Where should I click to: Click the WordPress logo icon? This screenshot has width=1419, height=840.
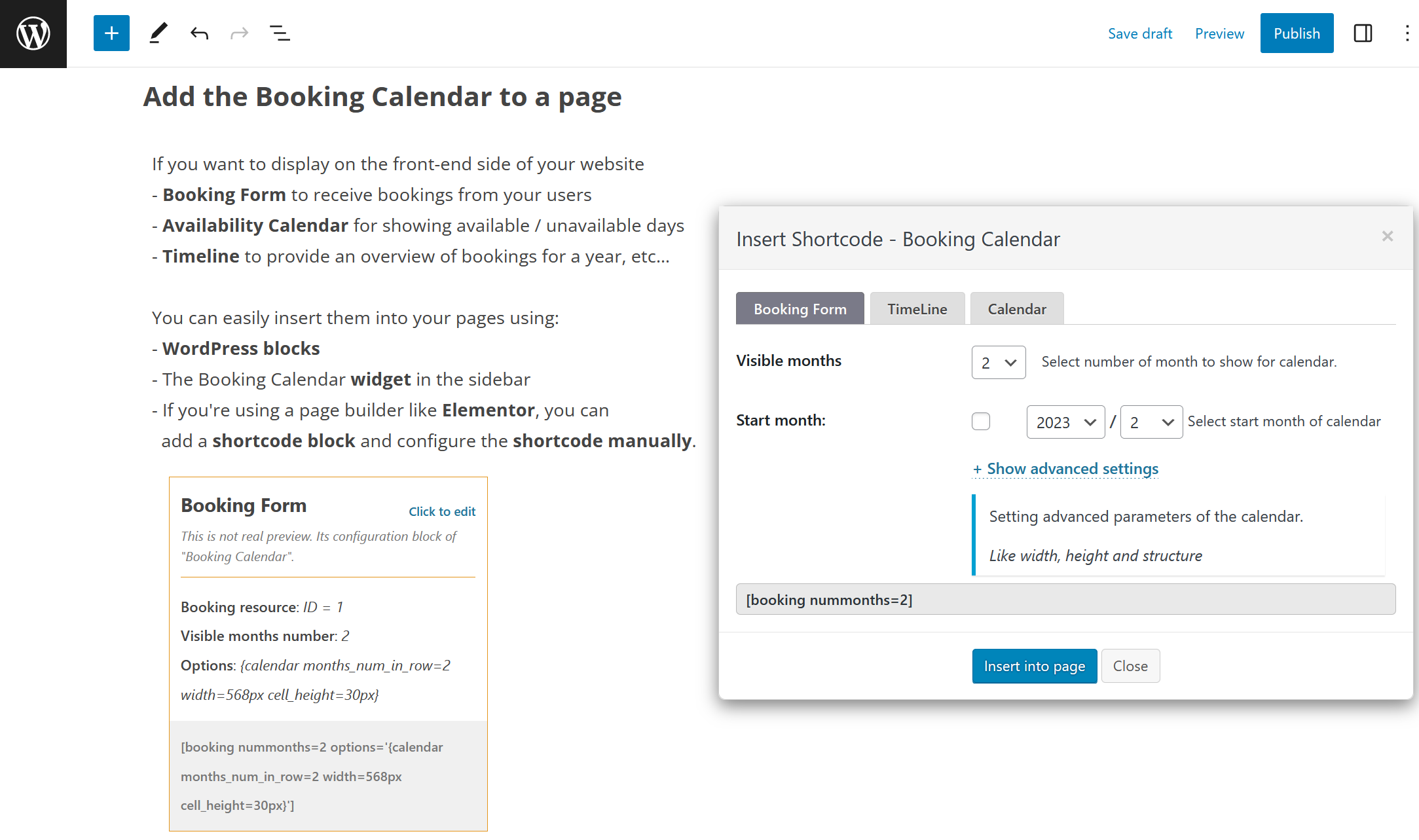pos(33,33)
